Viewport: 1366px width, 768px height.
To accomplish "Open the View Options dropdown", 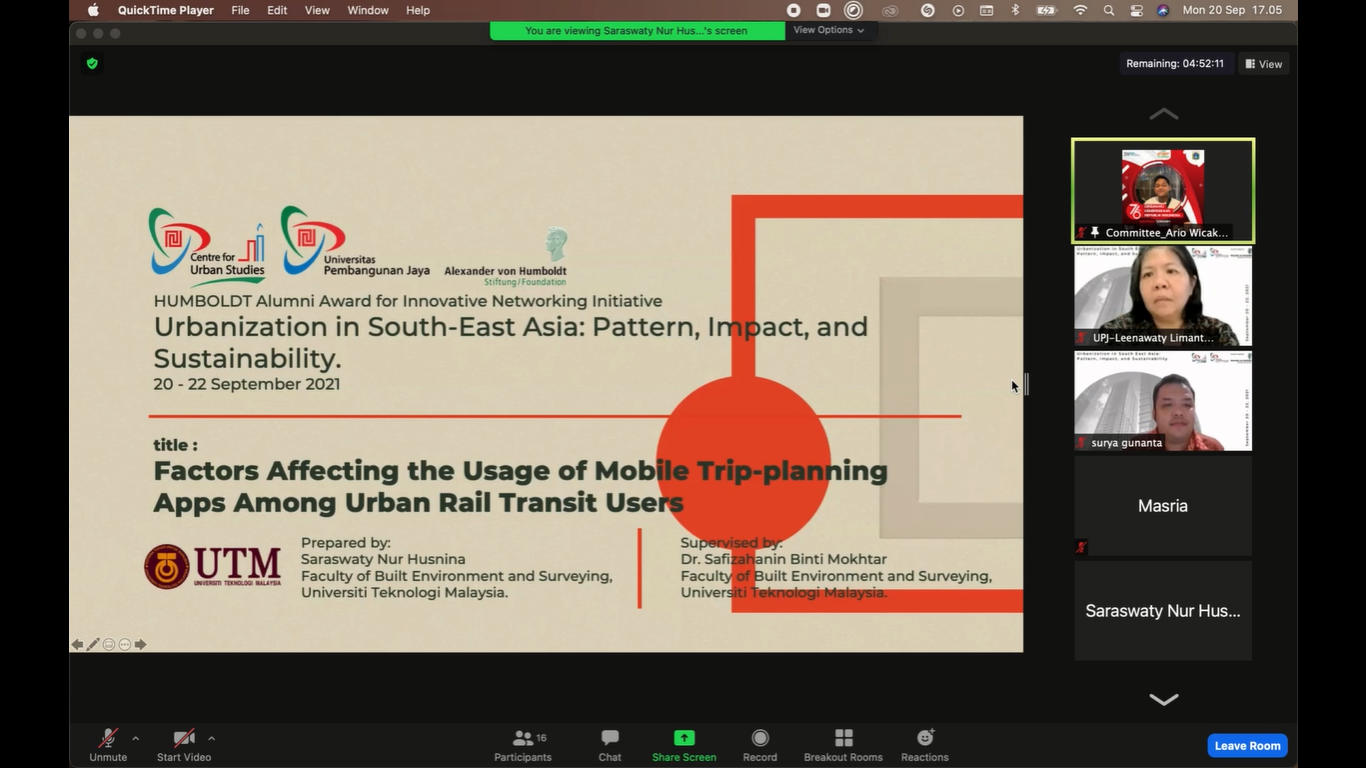I will pos(829,30).
